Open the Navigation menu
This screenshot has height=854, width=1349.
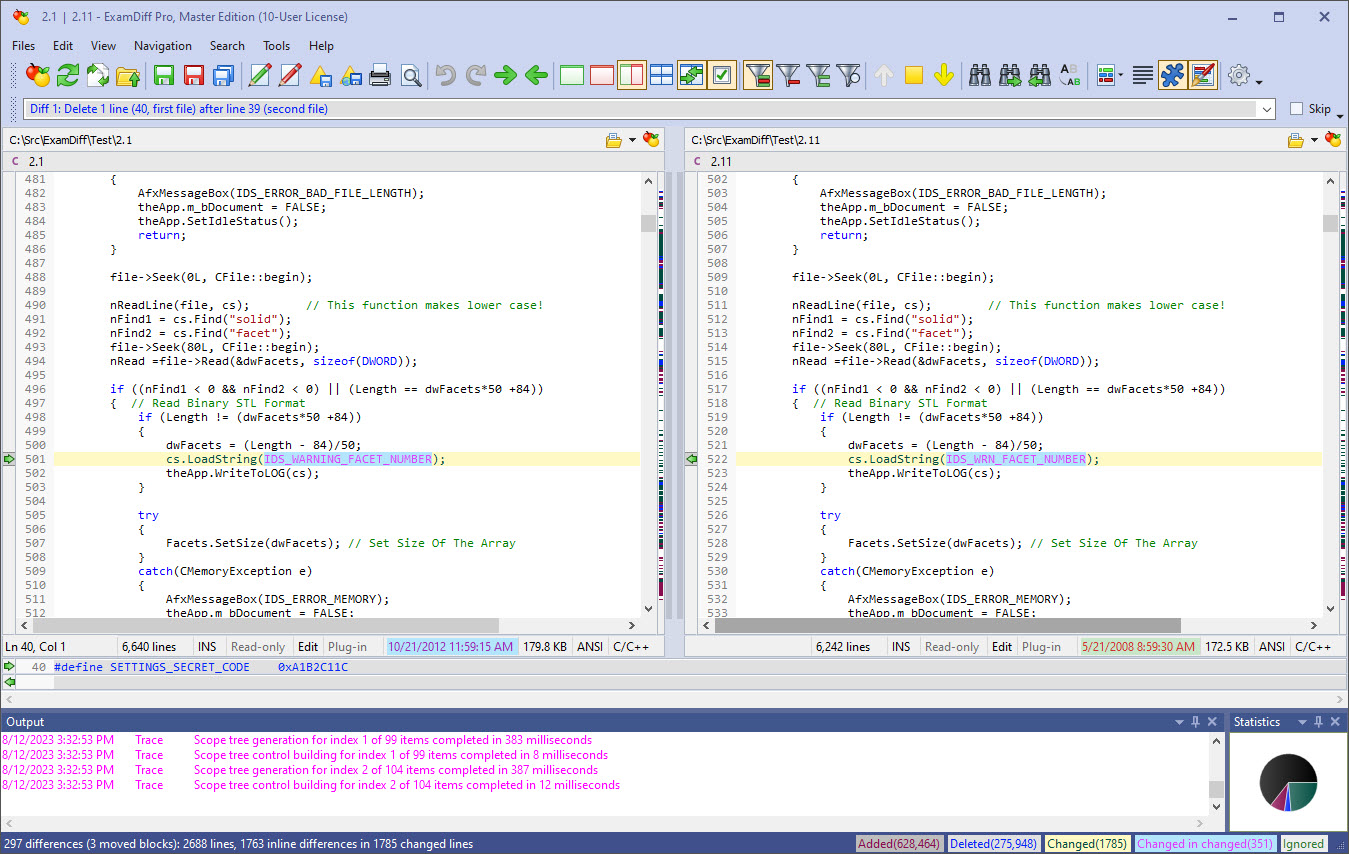tap(162, 46)
